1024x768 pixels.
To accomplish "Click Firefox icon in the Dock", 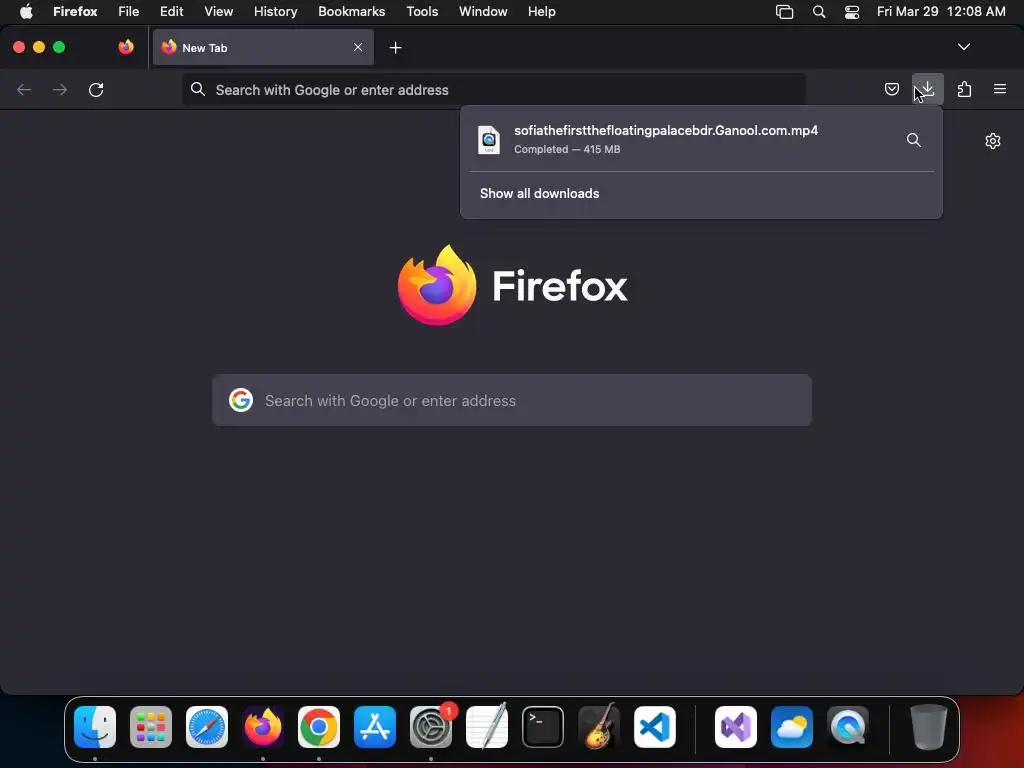I will [263, 726].
